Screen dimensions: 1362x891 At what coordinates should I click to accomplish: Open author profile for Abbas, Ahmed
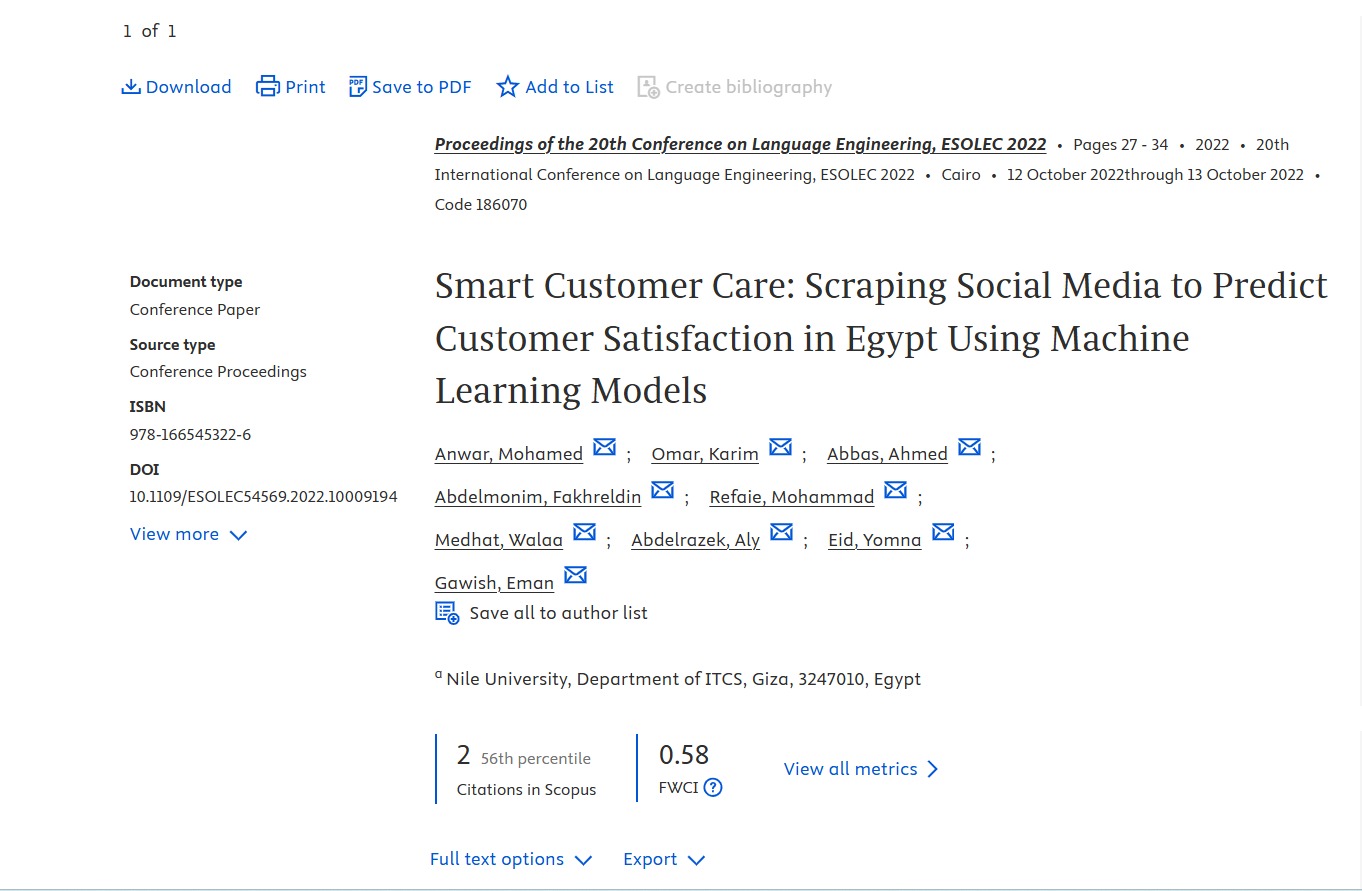click(x=887, y=454)
